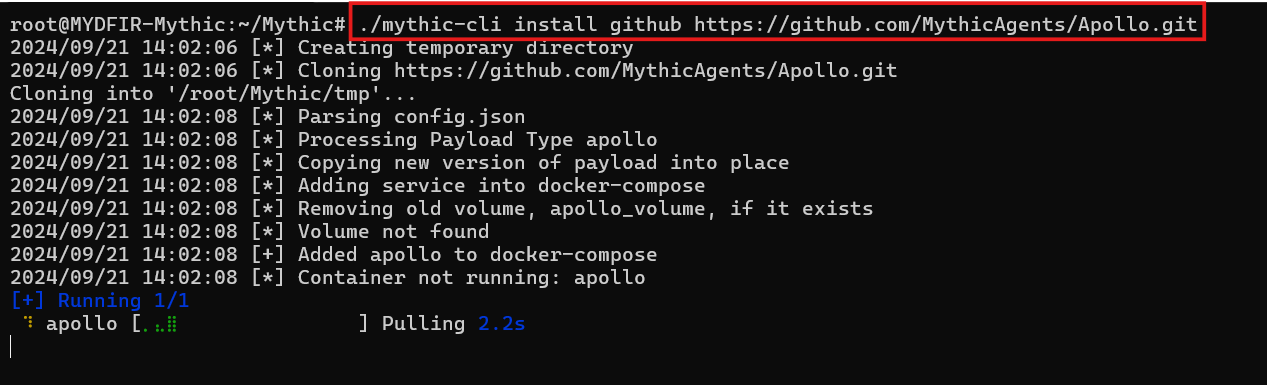Click the cloned repository URL in log
Screen dimensions: 1267x385
pos(645,71)
